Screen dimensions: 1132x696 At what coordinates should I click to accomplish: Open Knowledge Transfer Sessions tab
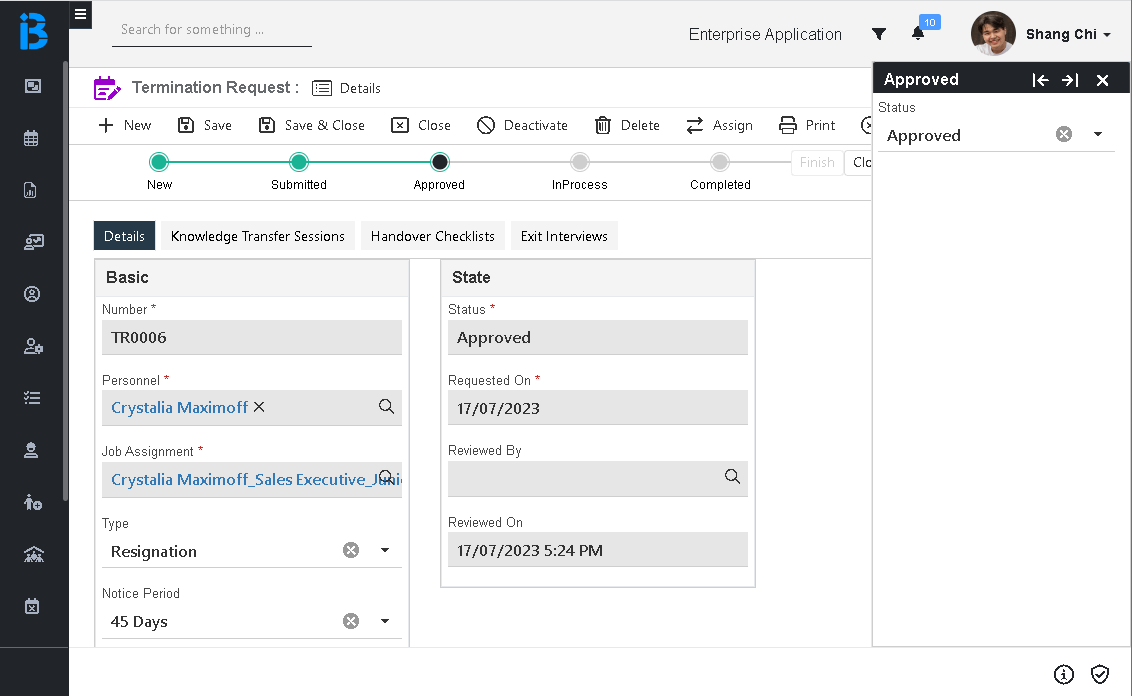point(258,236)
